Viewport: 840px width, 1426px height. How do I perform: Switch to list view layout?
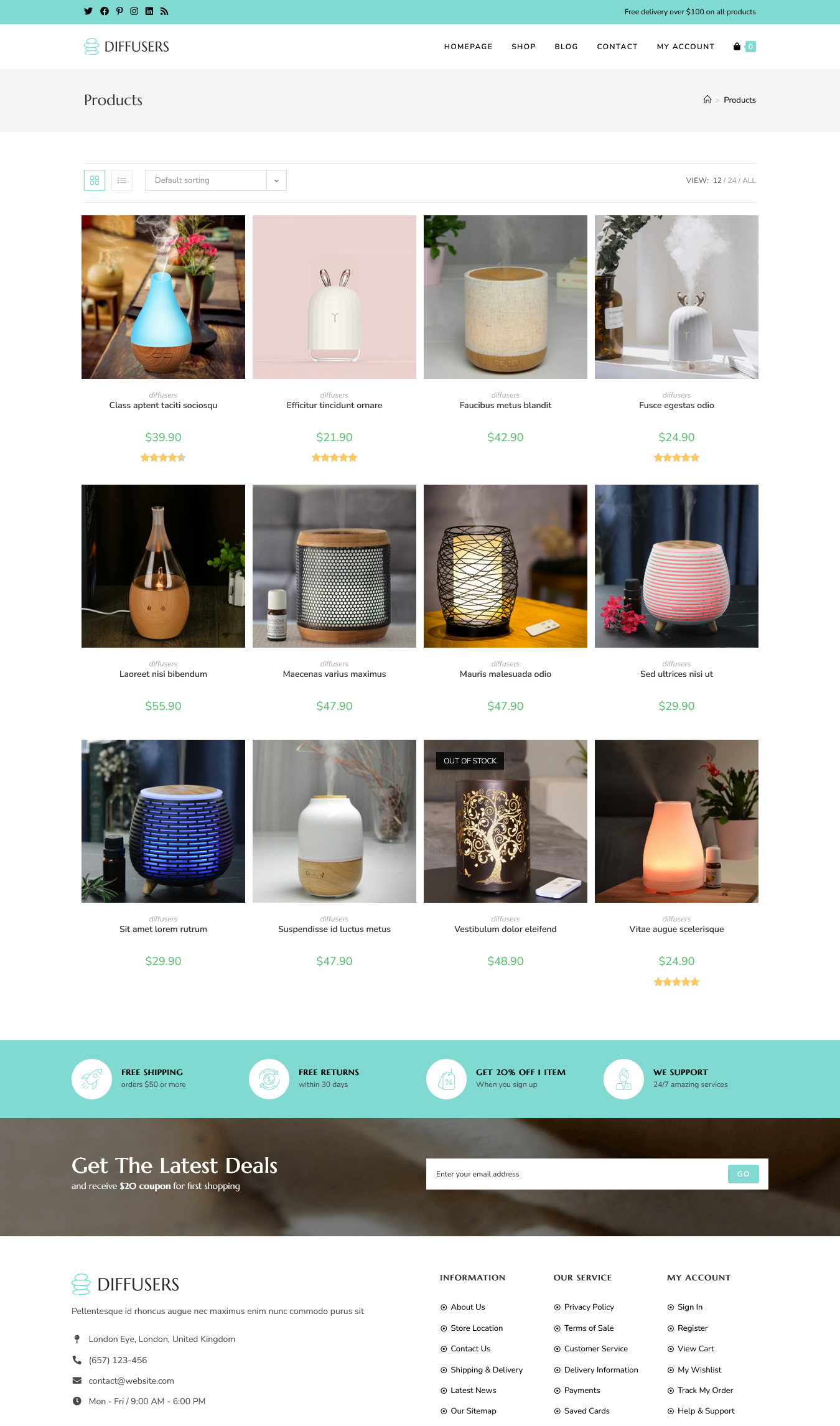point(122,180)
